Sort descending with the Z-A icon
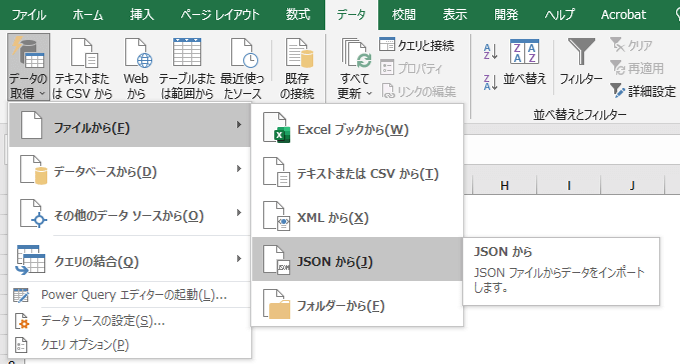Screen dimensions: 680x364 490,82
